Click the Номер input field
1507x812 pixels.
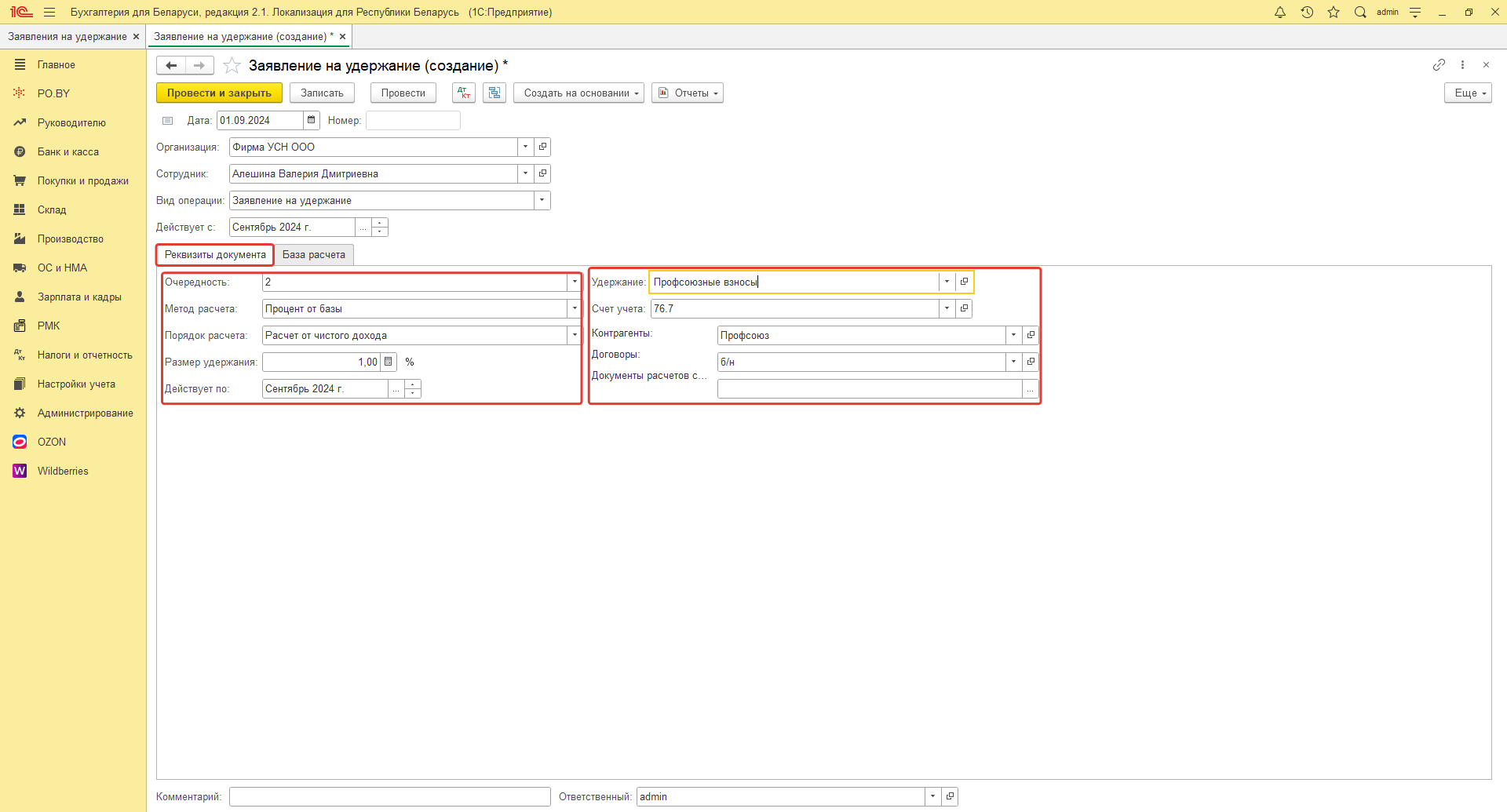click(x=413, y=120)
